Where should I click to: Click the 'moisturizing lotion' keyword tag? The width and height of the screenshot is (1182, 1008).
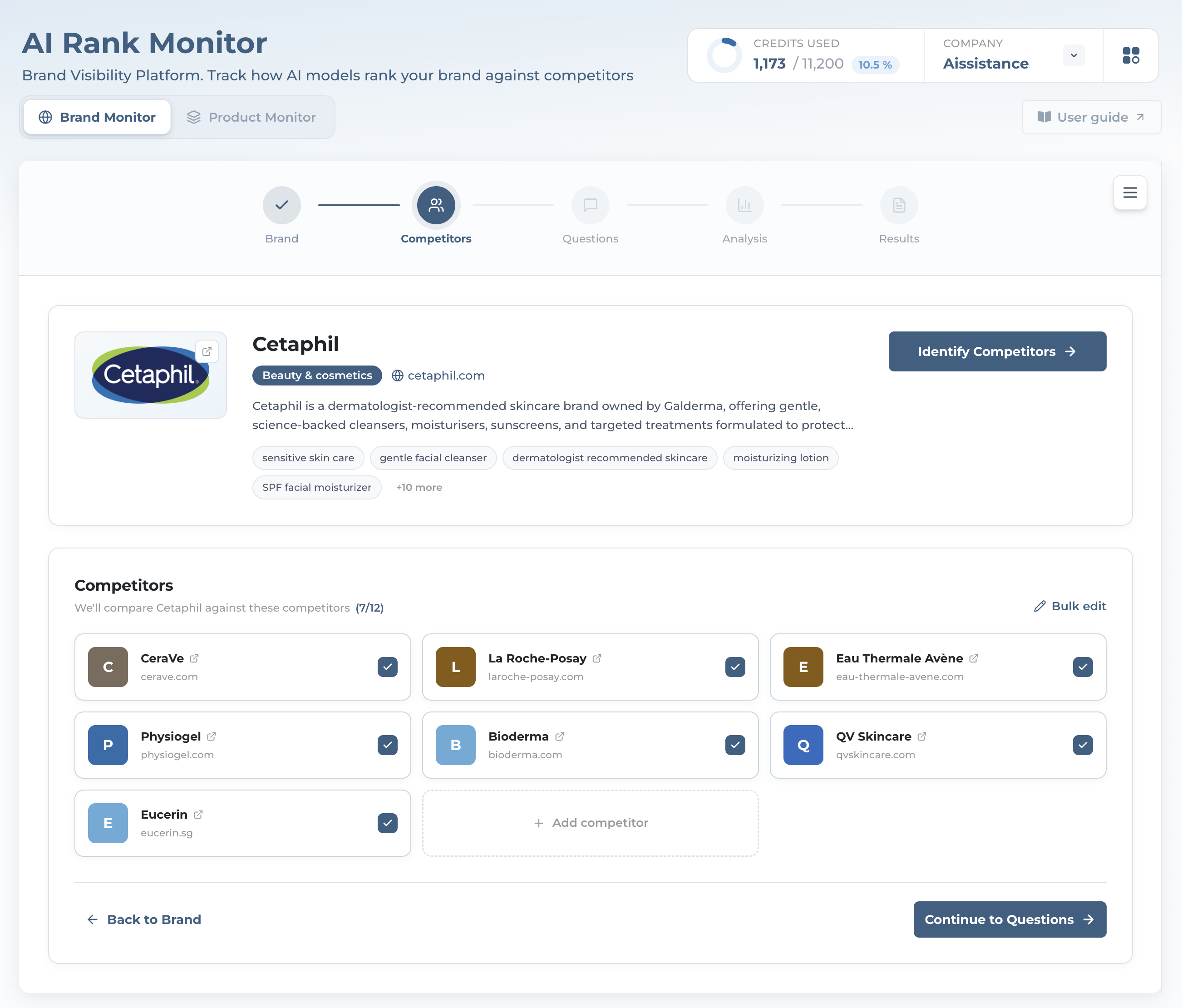tap(780, 458)
